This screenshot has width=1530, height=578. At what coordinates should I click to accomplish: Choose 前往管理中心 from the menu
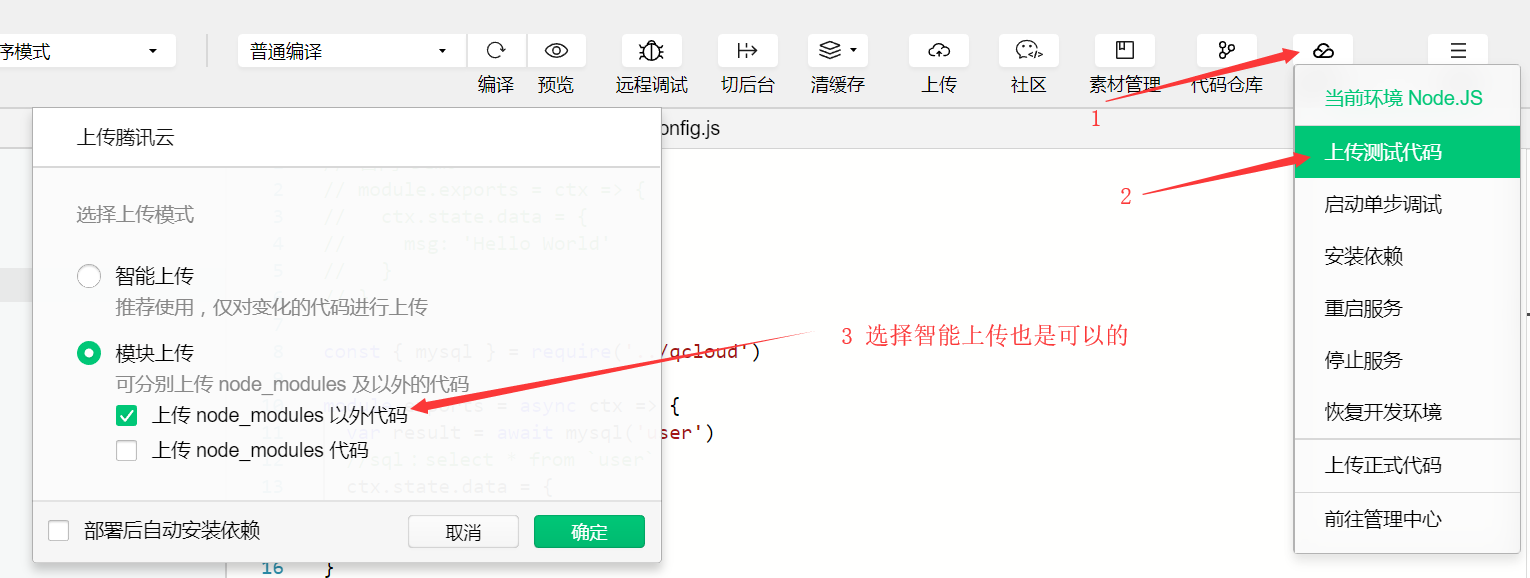(x=1407, y=519)
